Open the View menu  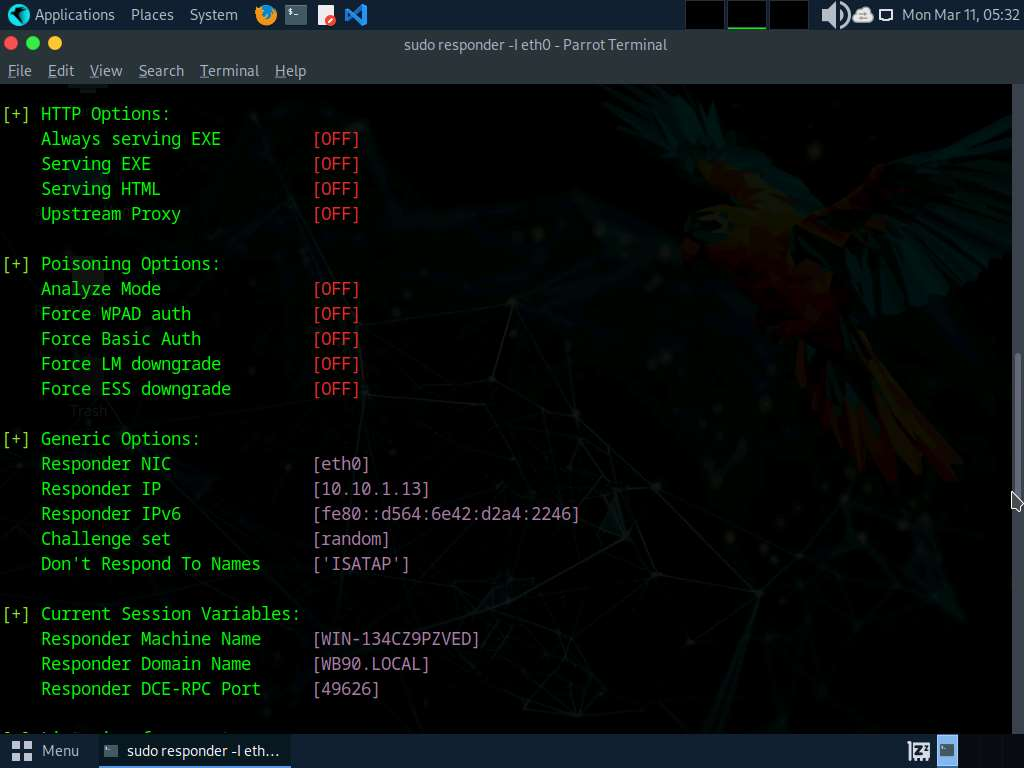(x=106, y=71)
